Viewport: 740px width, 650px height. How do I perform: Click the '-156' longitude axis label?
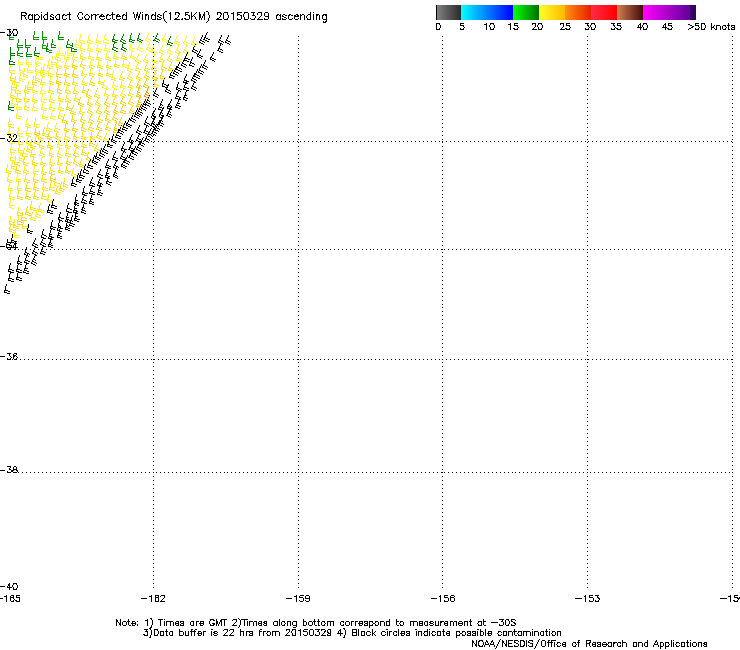443,599
